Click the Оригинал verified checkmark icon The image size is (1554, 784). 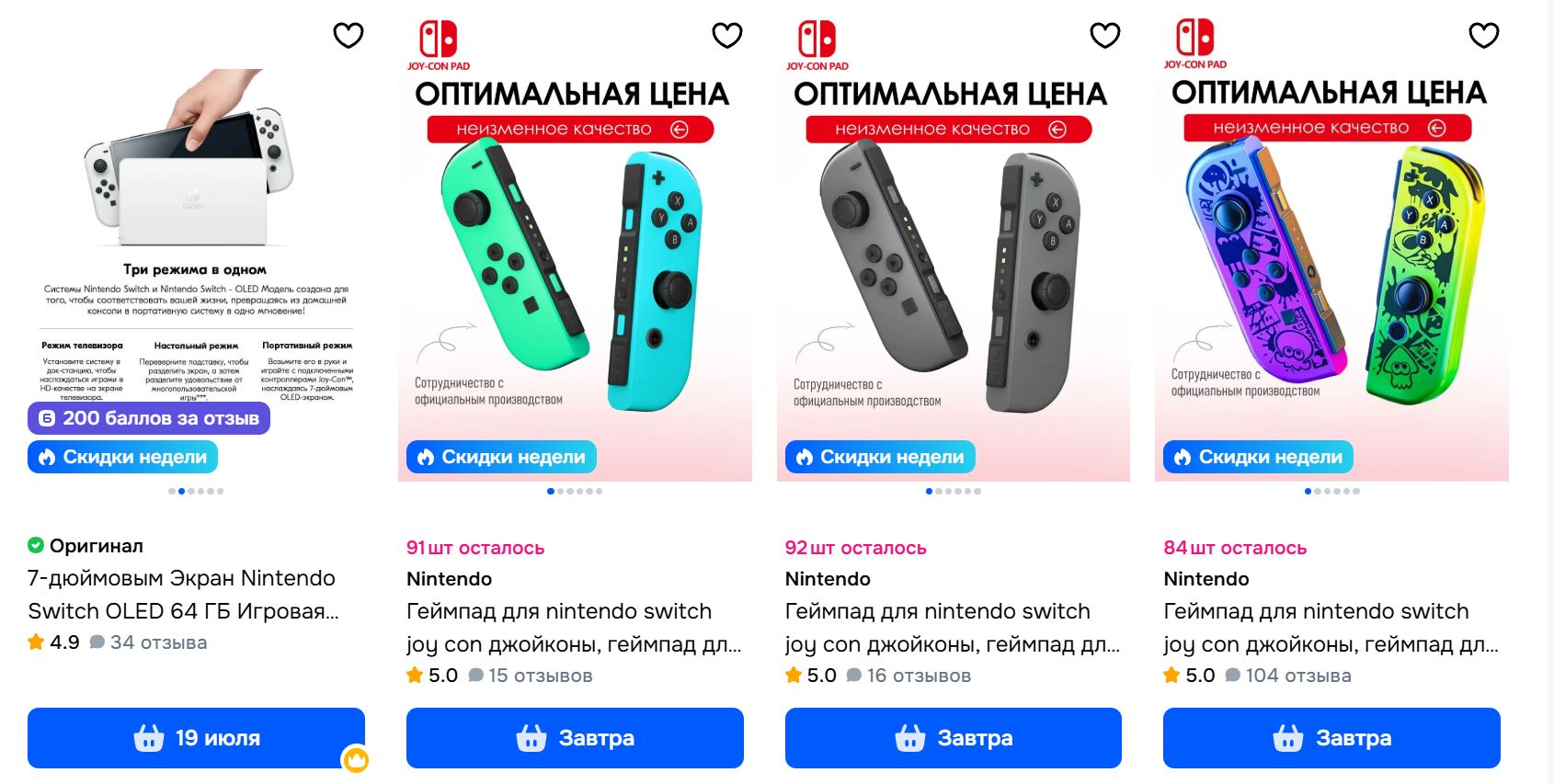[x=36, y=545]
